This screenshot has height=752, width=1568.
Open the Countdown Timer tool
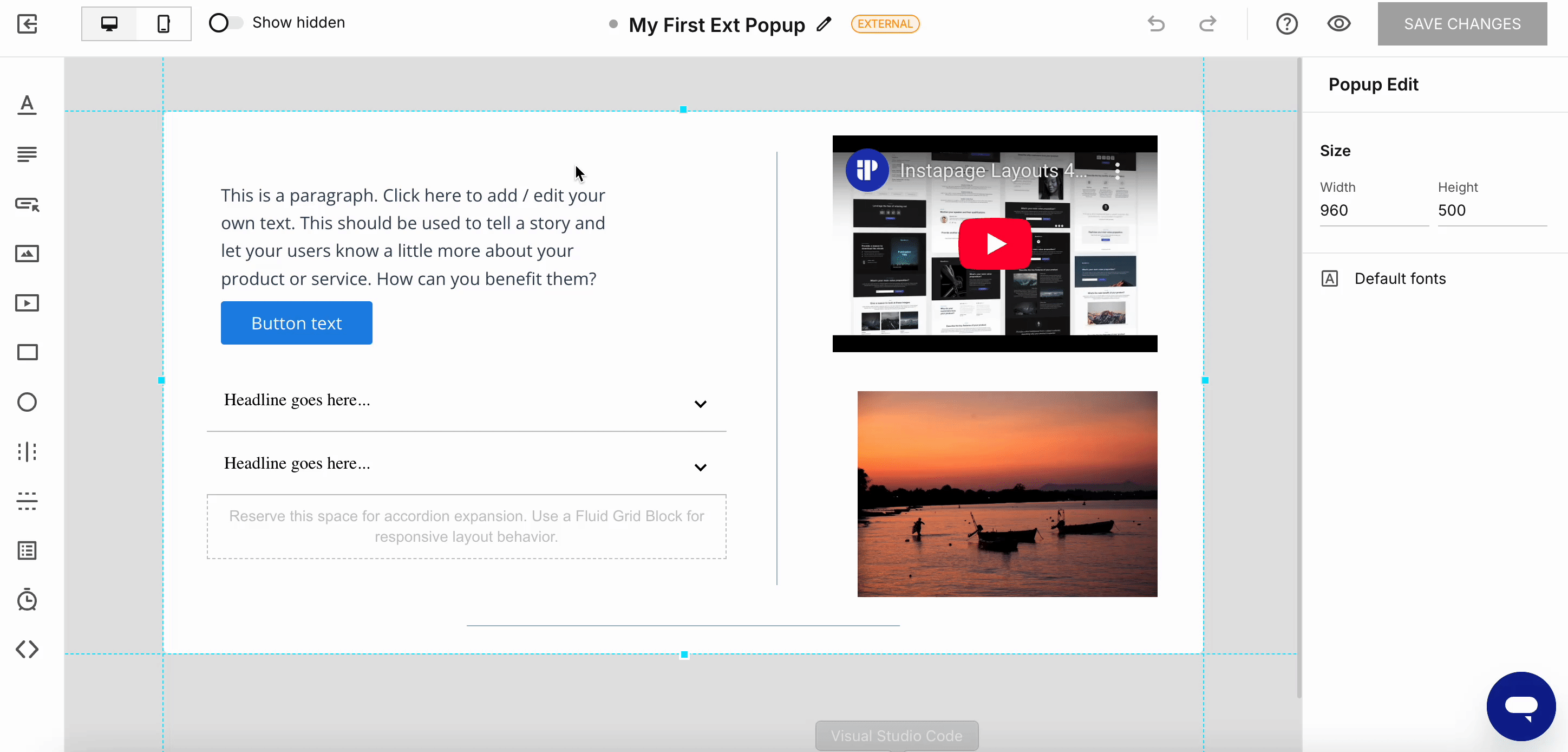point(27,600)
